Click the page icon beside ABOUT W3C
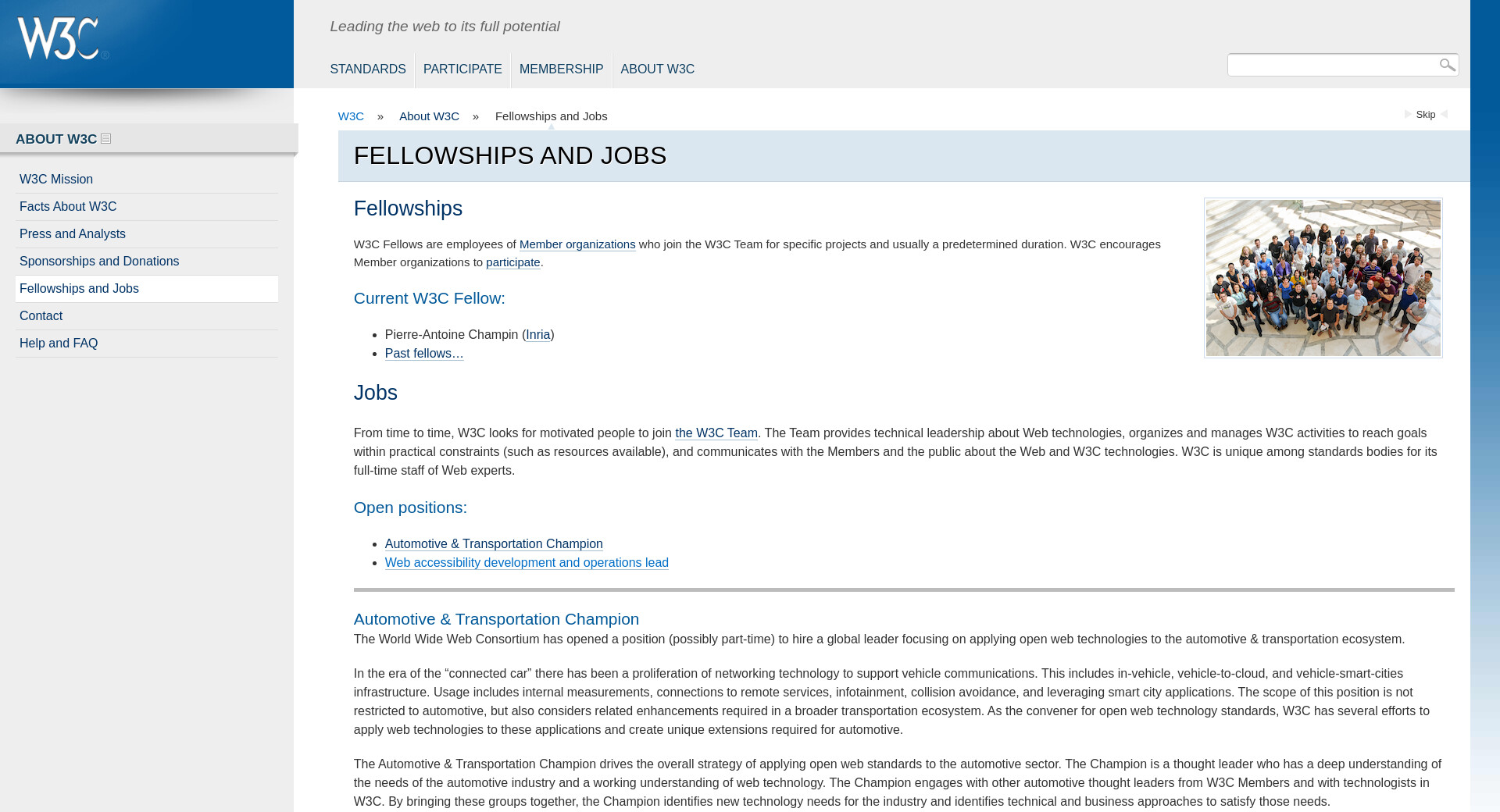 pyautogui.click(x=106, y=139)
